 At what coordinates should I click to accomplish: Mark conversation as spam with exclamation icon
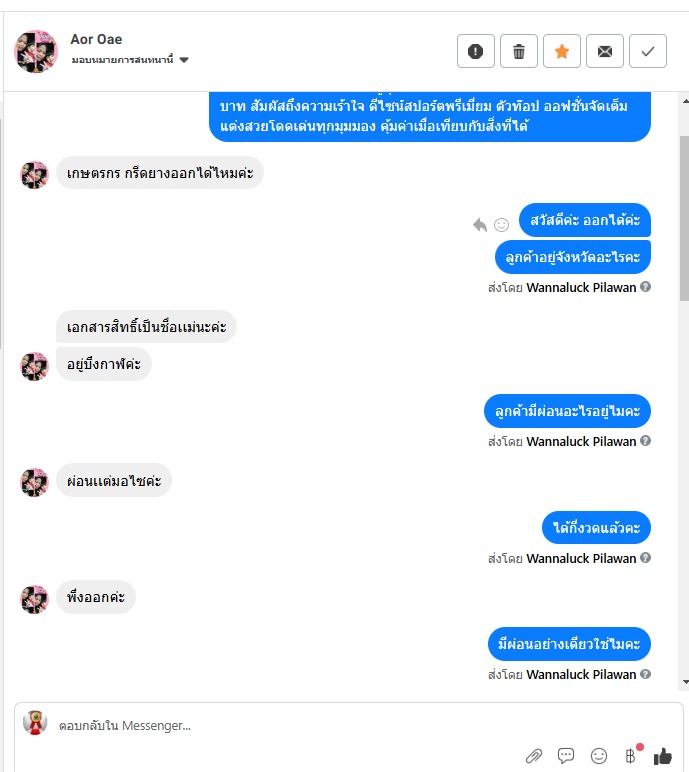point(475,51)
